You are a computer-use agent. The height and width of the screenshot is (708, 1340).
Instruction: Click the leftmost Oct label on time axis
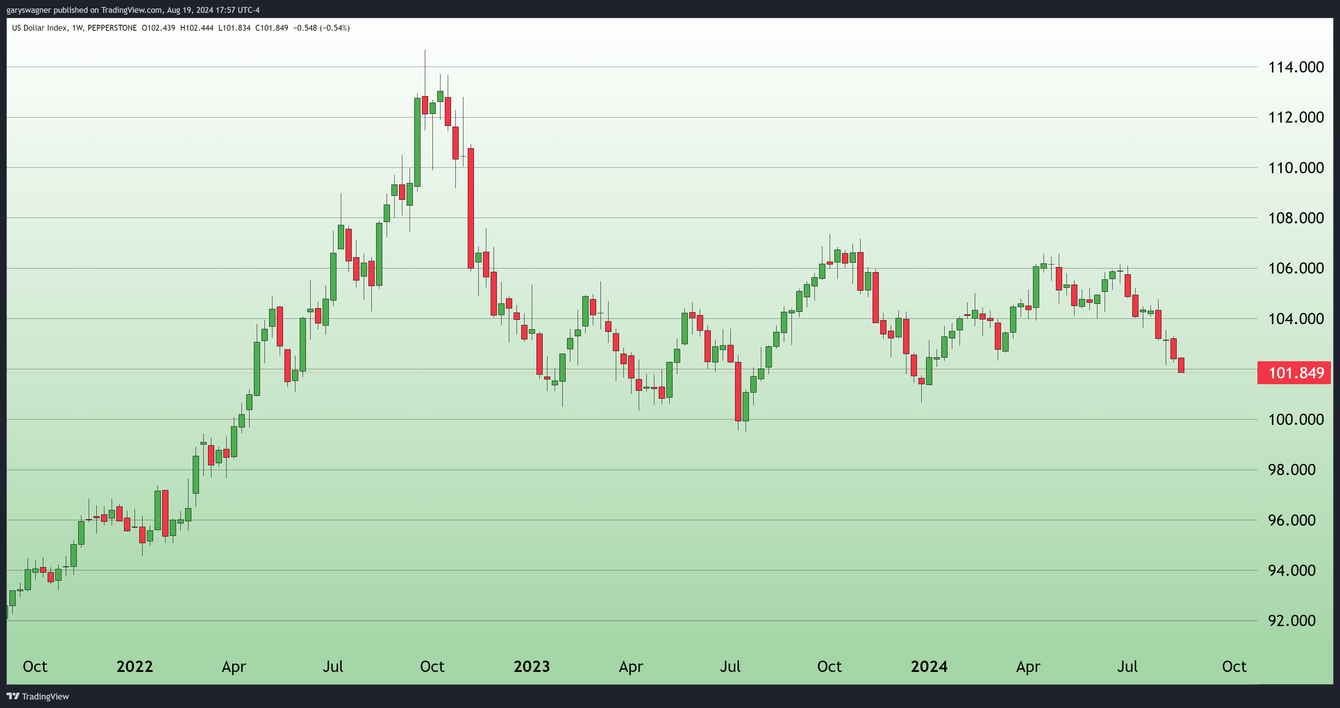[x=35, y=666]
